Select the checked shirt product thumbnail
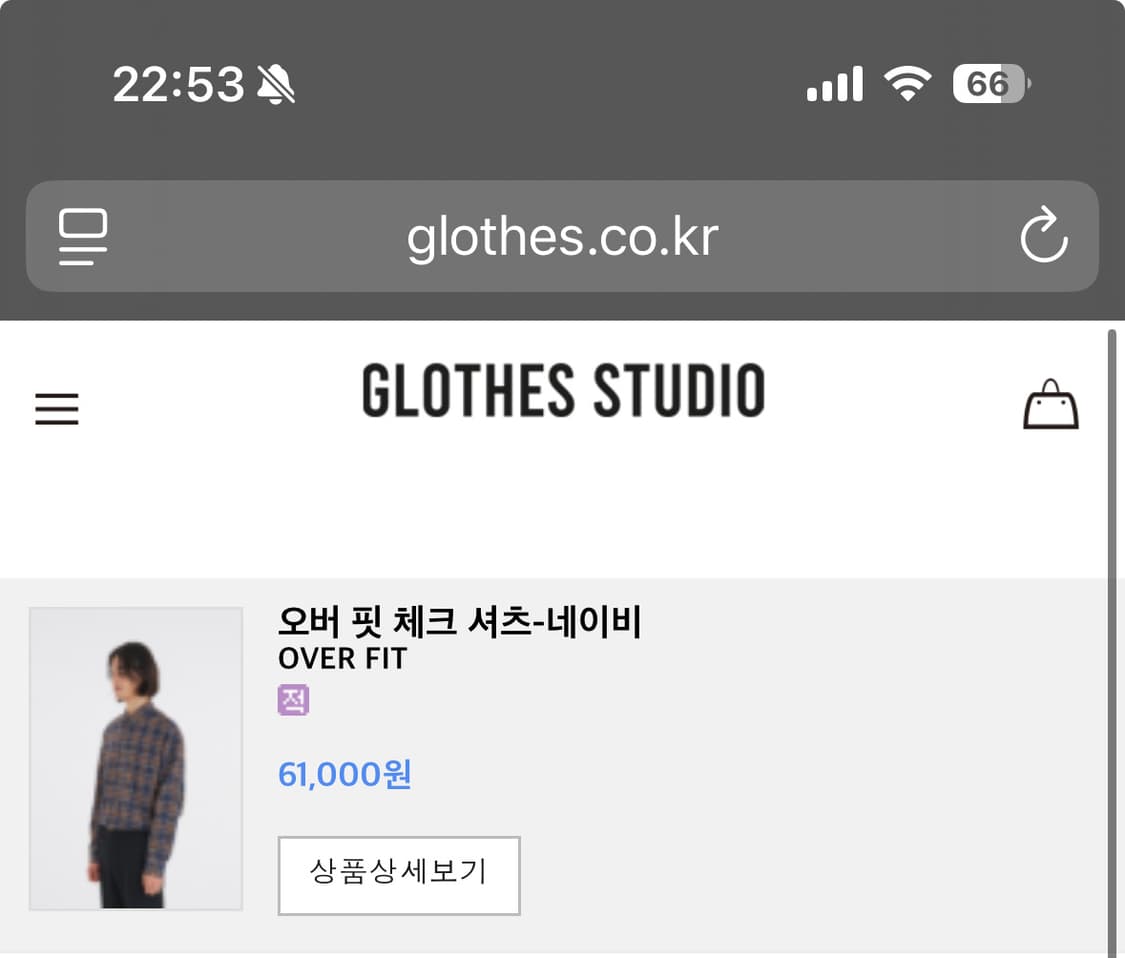 click(x=136, y=759)
